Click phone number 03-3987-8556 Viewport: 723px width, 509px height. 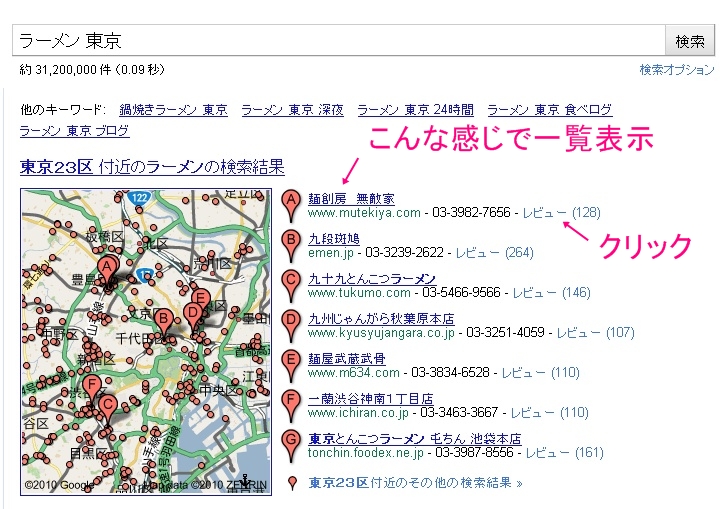coord(474,453)
